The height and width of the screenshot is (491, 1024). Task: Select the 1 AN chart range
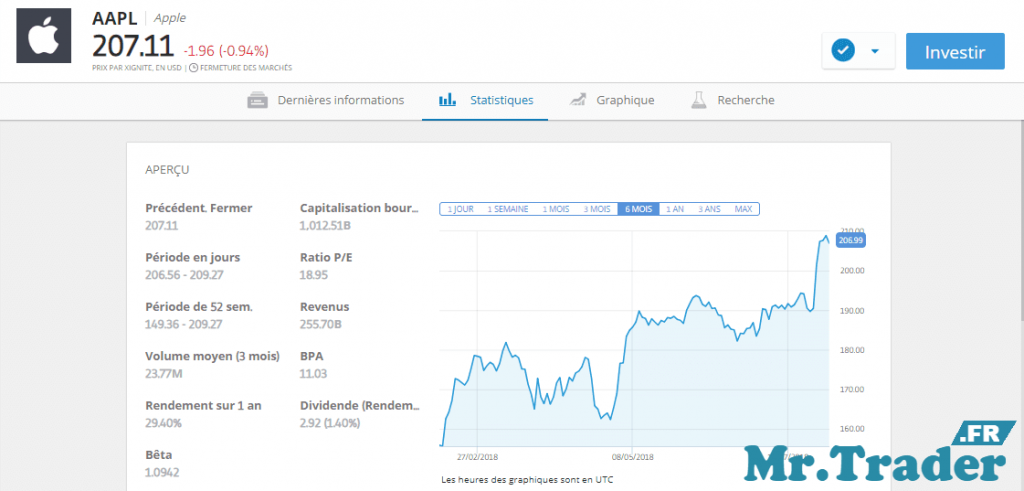click(675, 209)
